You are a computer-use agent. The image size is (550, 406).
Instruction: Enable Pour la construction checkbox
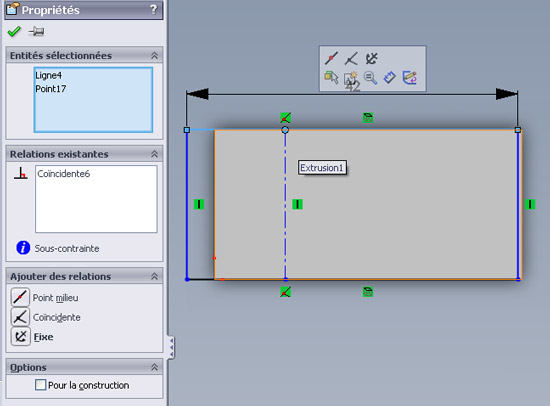pos(40,385)
